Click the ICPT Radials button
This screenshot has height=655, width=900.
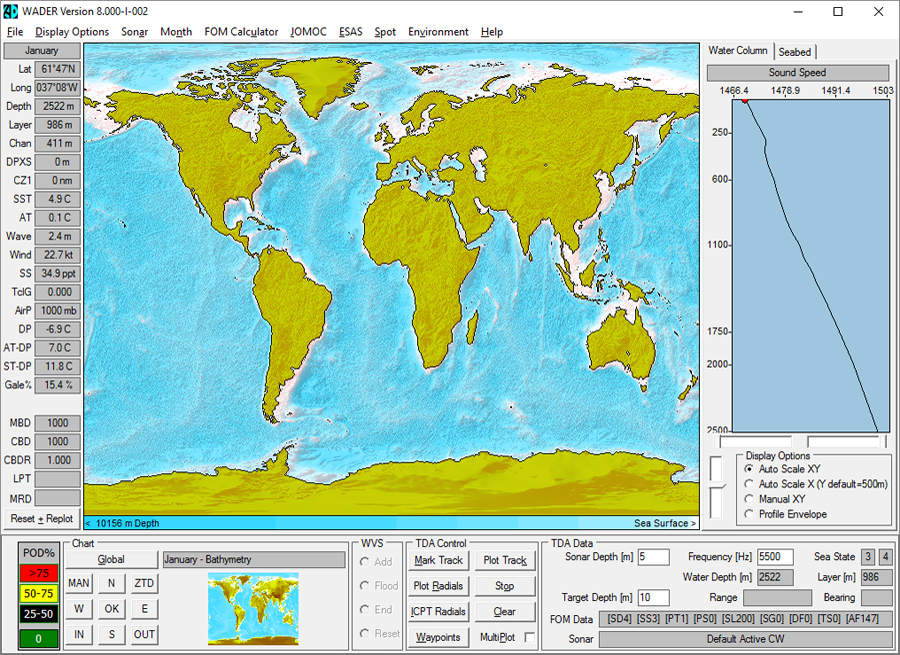438,612
